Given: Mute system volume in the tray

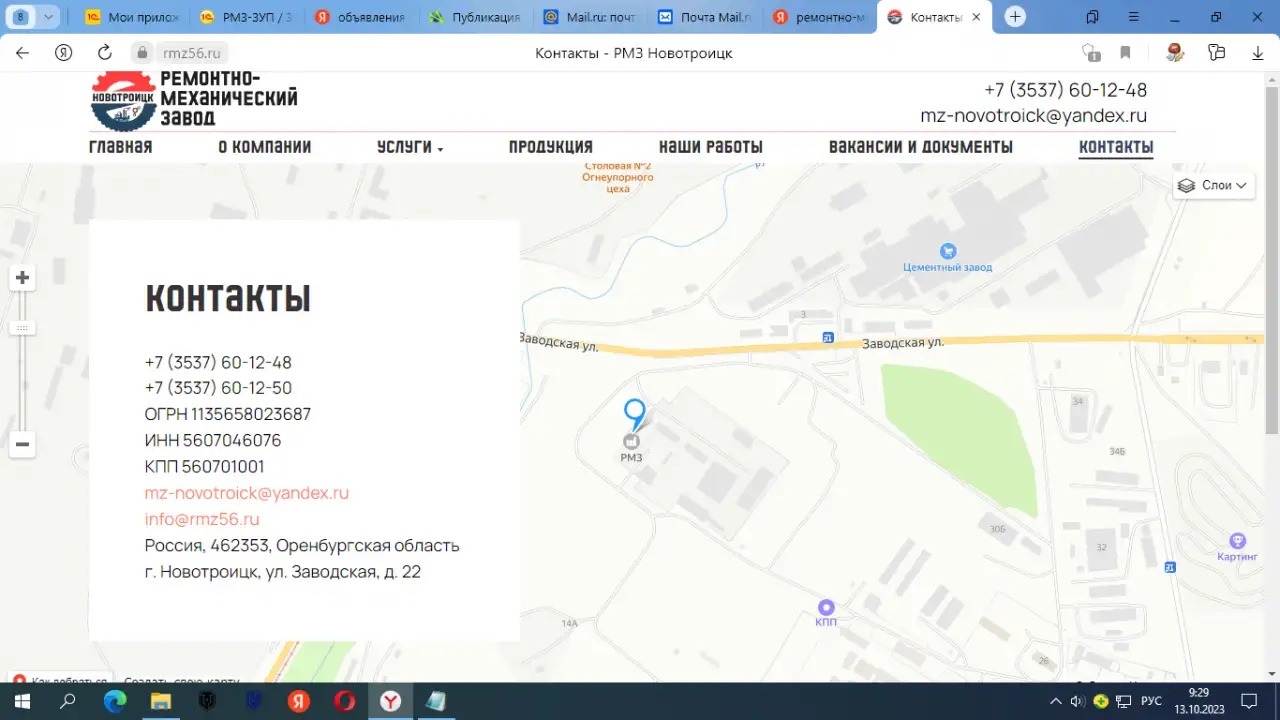Looking at the screenshot, I should (1077, 700).
